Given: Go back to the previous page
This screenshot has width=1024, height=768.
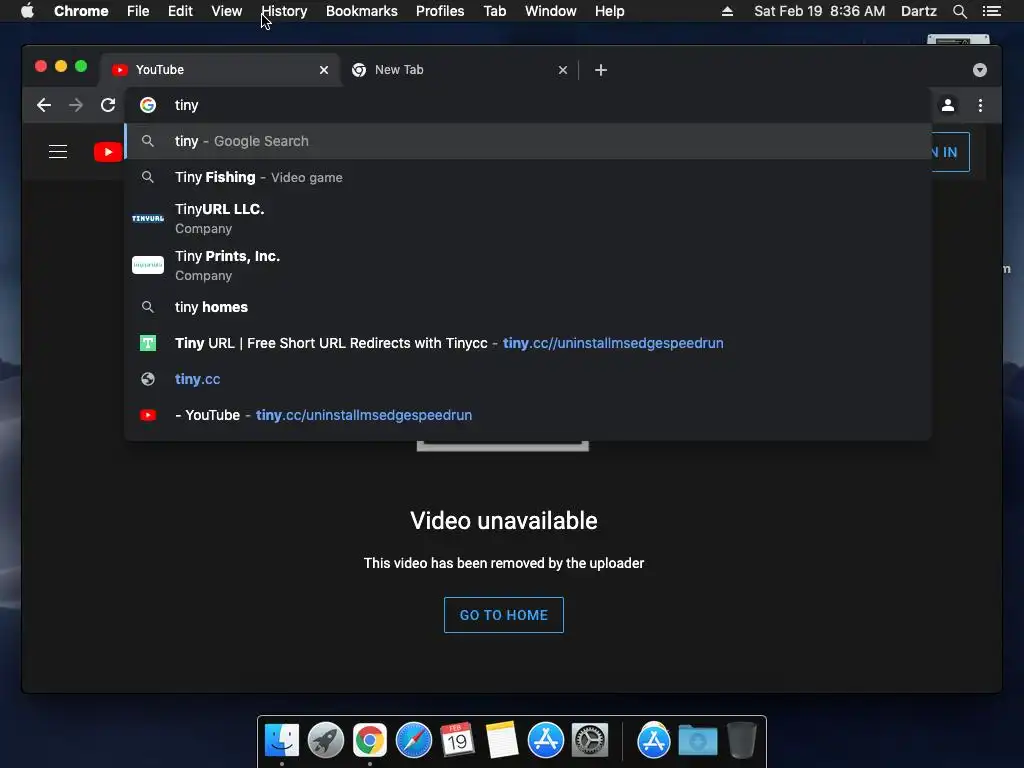Looking at the screenshot, I should tap(44, 105).
